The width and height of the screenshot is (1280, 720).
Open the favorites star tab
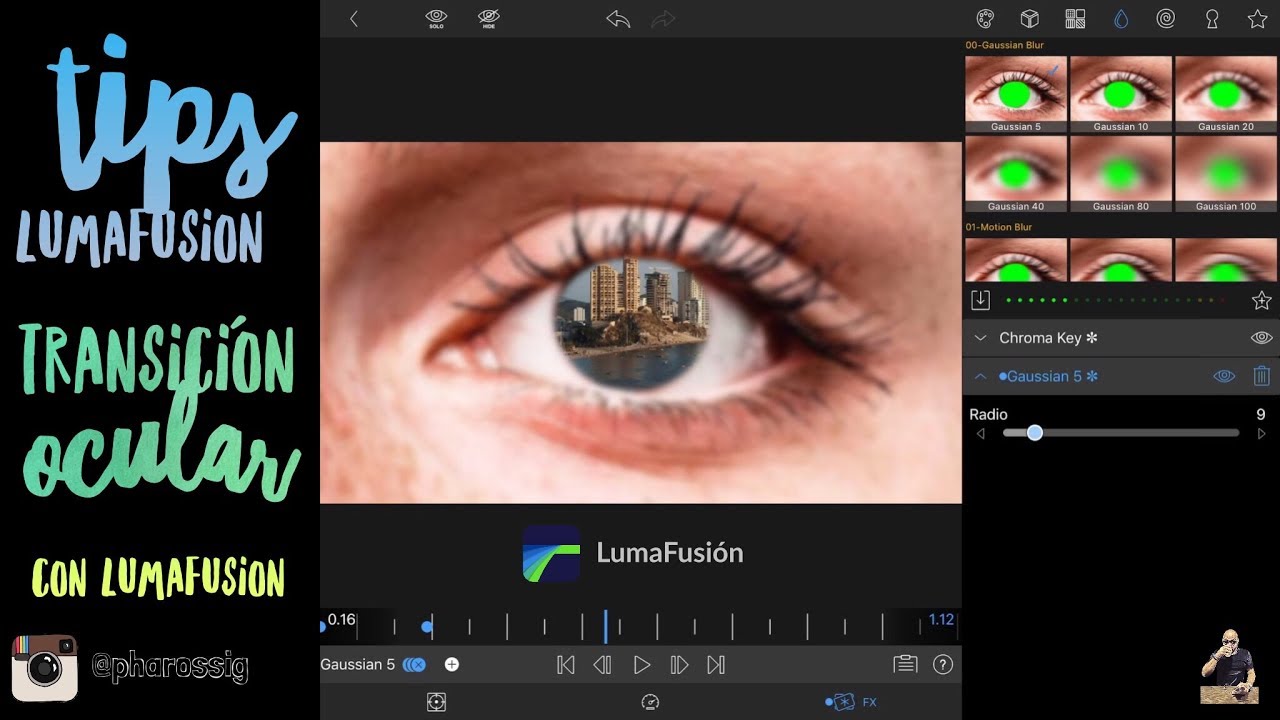click(1257, 19)
